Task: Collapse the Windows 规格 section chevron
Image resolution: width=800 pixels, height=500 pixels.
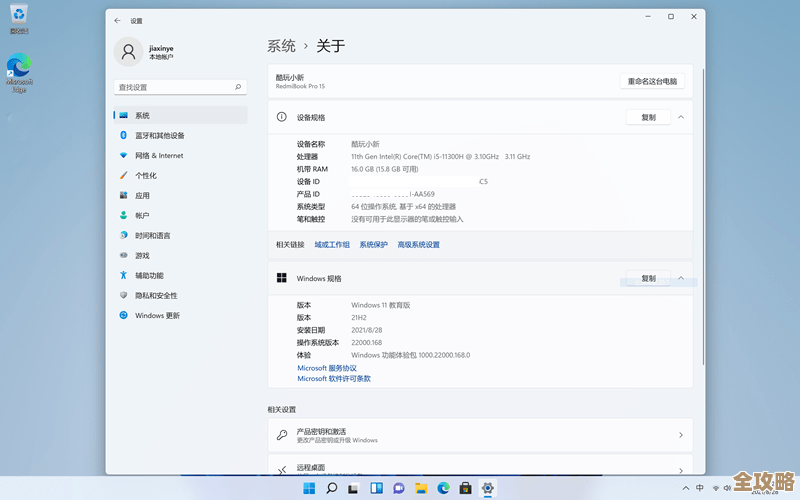Action: pos(681,278)
